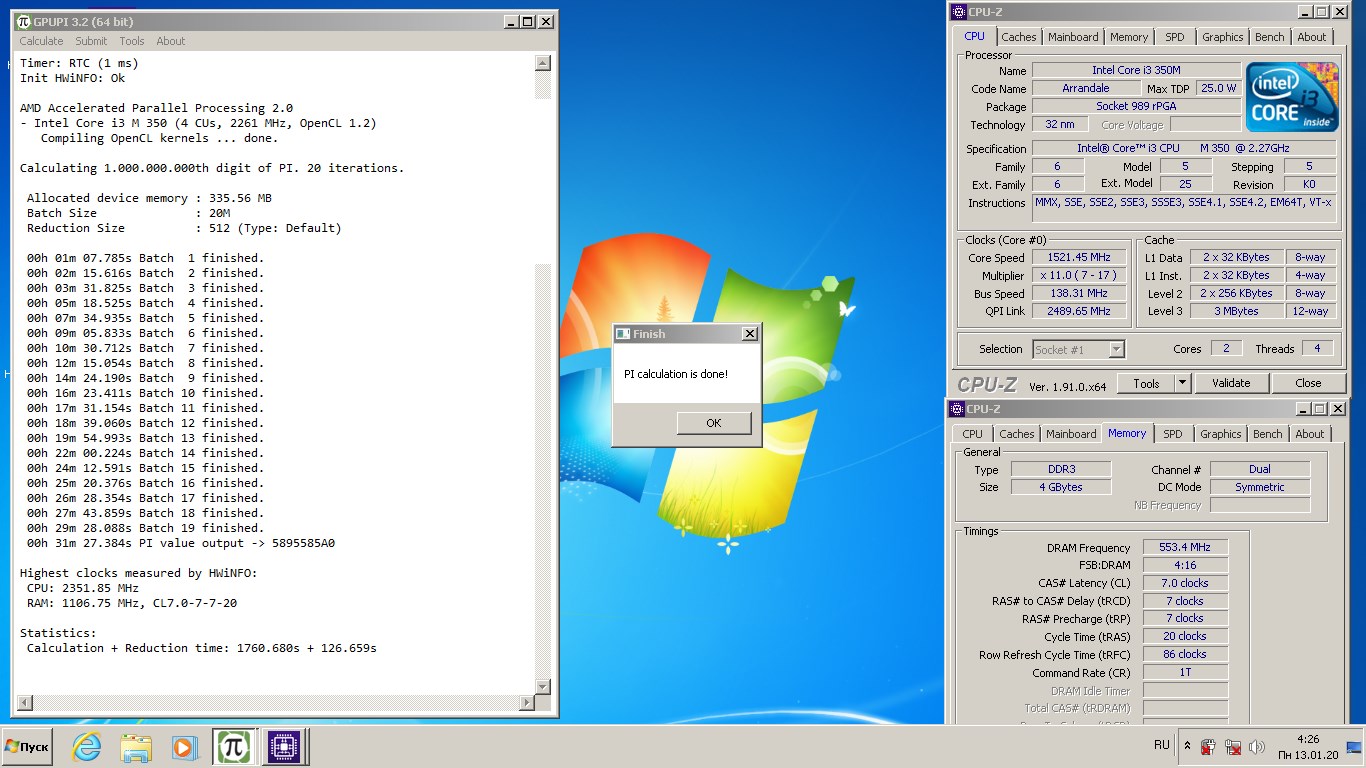Switch to SPD tab in upper CPU-Z
The height and width of the screenshot is (768, 1366).
(x=1175, y=37)
